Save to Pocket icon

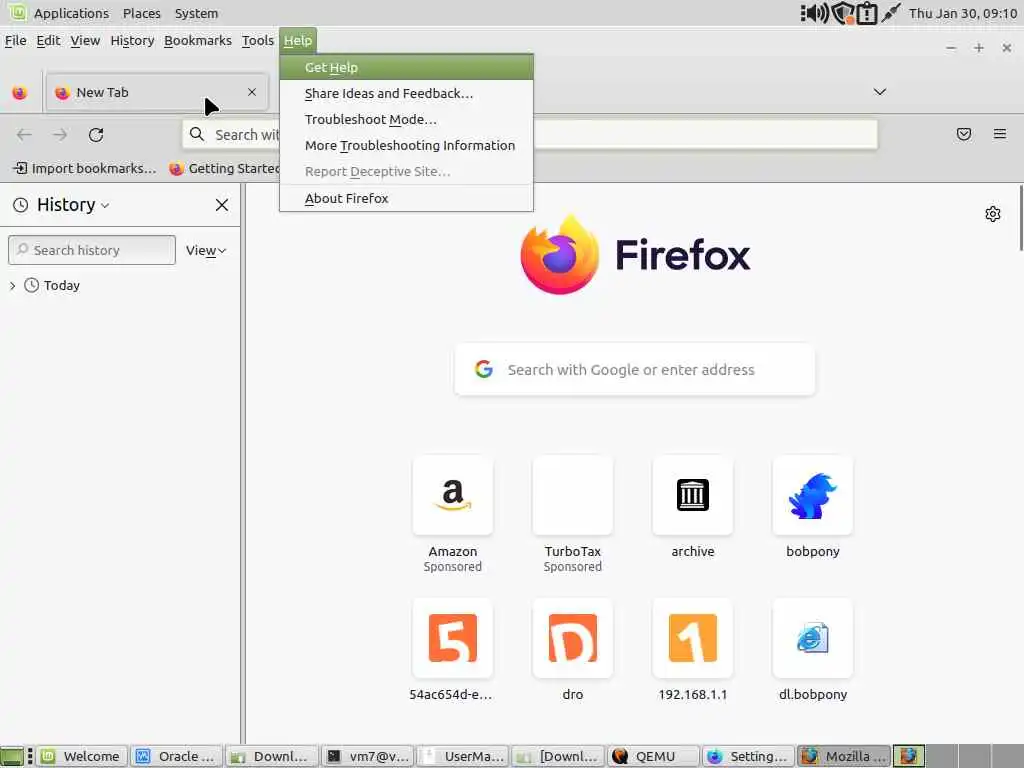tap(963, 134)
